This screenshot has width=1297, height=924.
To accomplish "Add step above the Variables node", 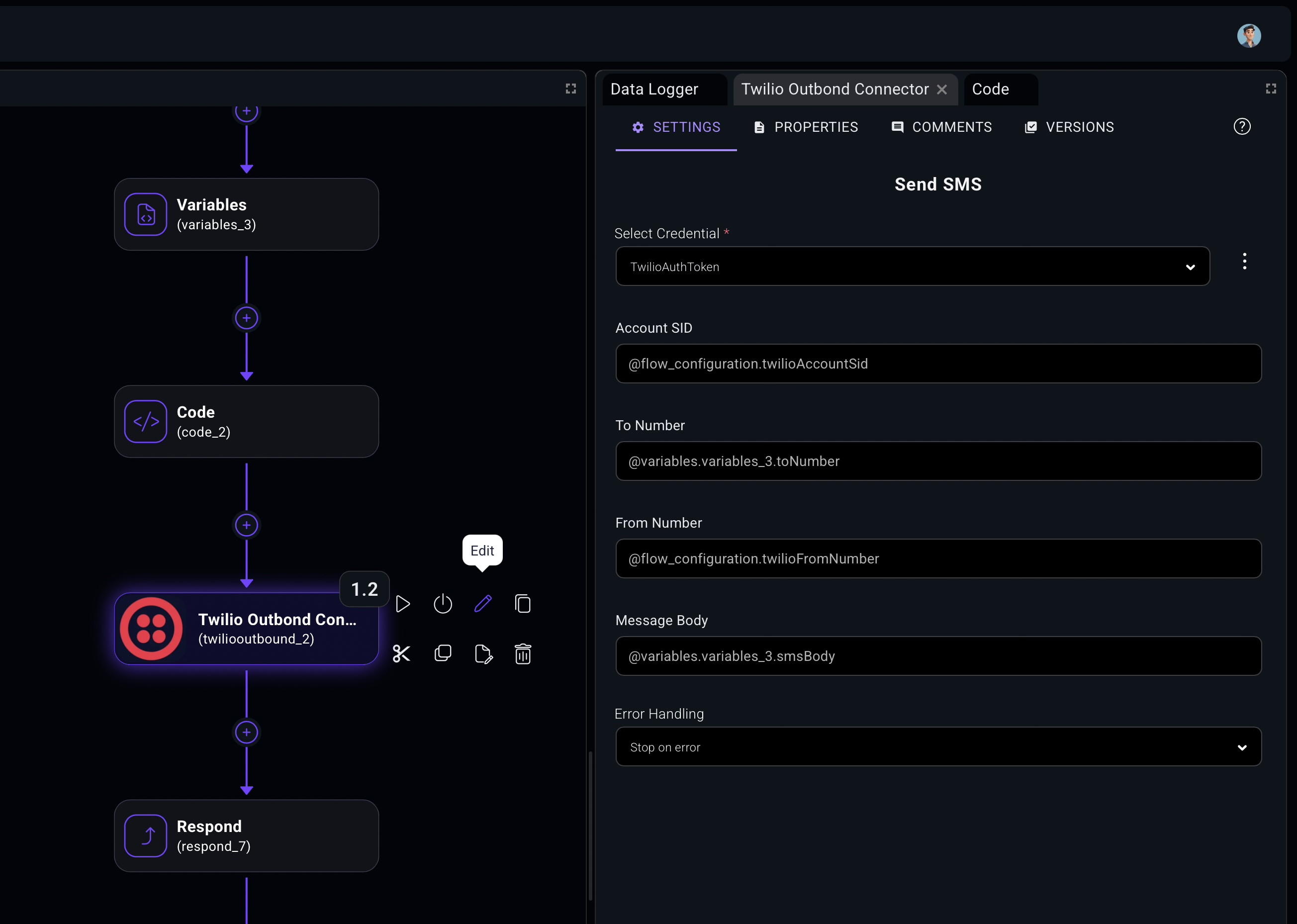I will 246,112.
